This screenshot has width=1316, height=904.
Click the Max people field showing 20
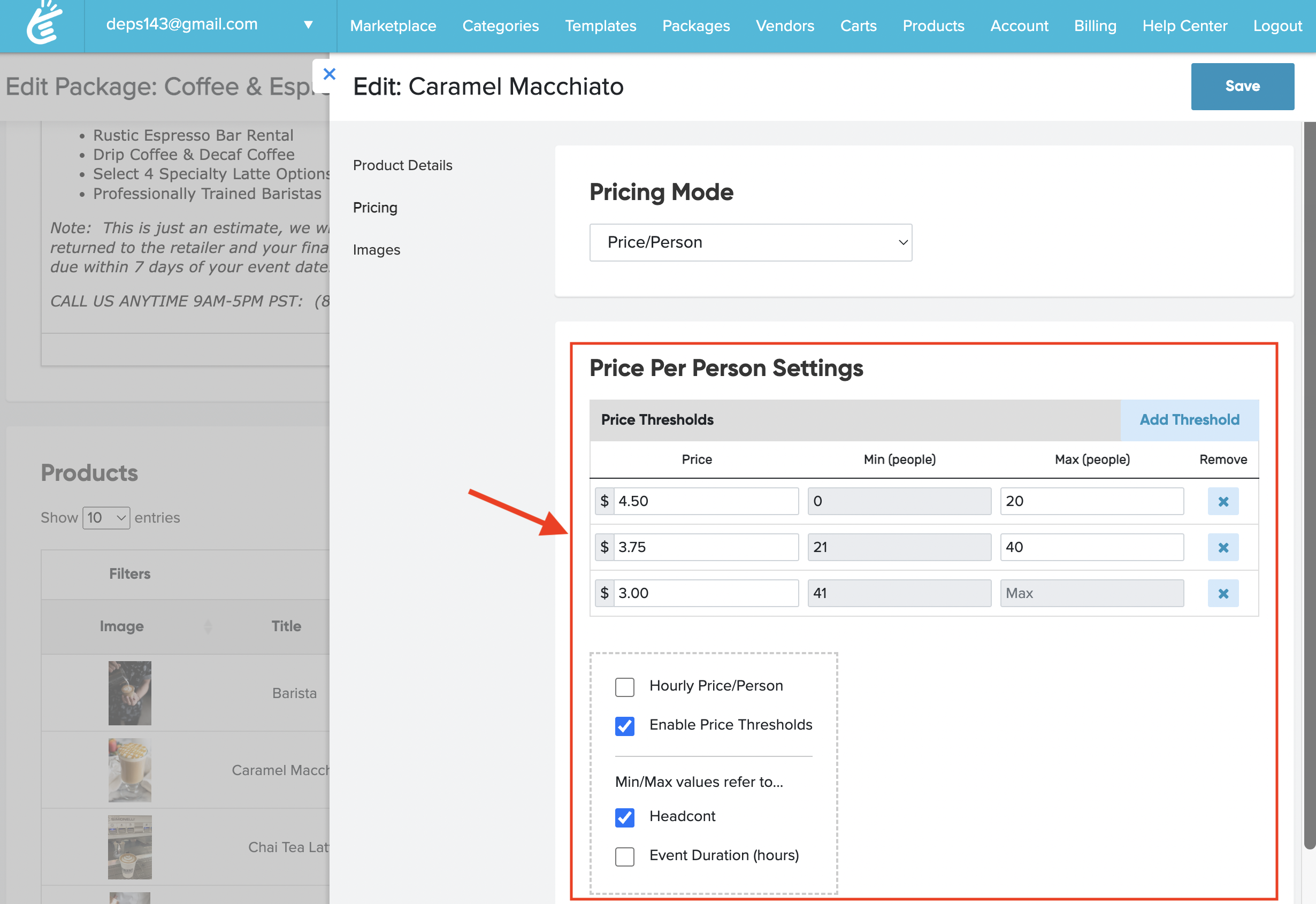coord(1091,501)
